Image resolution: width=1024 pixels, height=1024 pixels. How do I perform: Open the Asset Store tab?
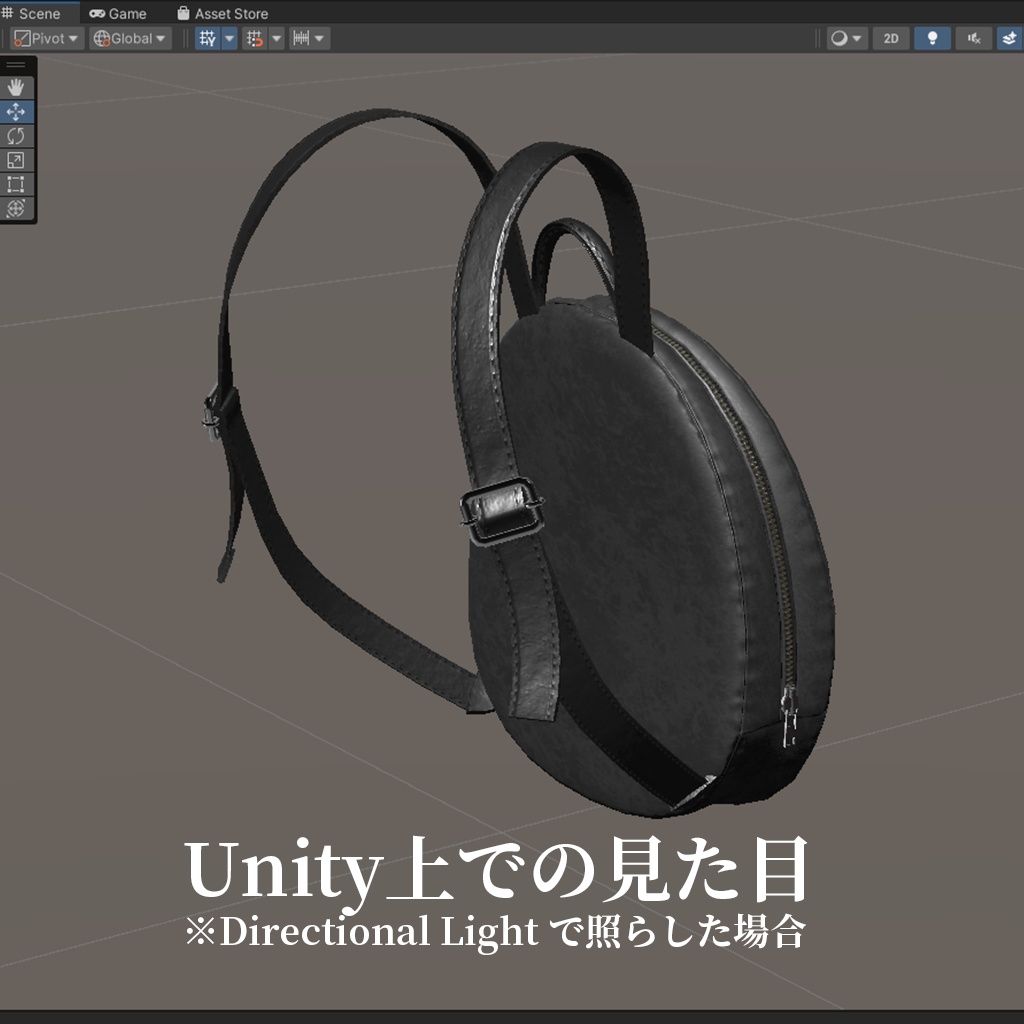tap(223, 13)
